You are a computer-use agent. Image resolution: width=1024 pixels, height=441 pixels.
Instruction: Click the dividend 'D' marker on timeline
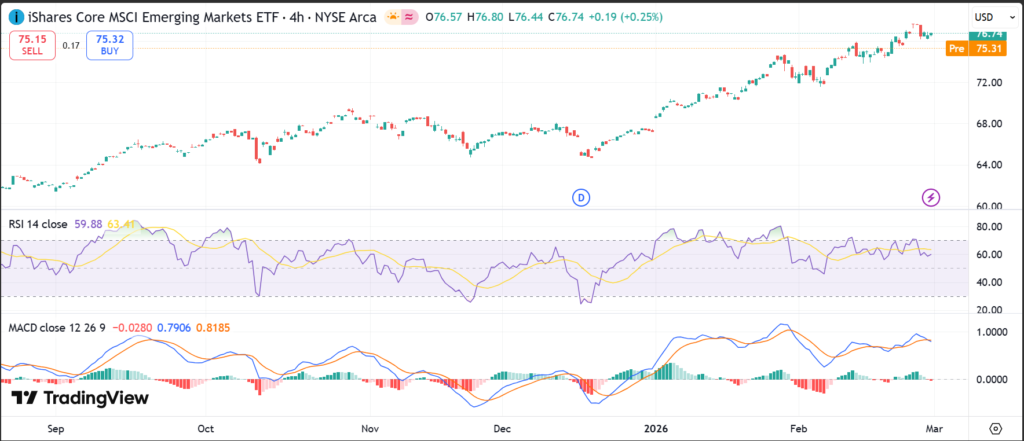pyautogui.click(x=581, y=197)
